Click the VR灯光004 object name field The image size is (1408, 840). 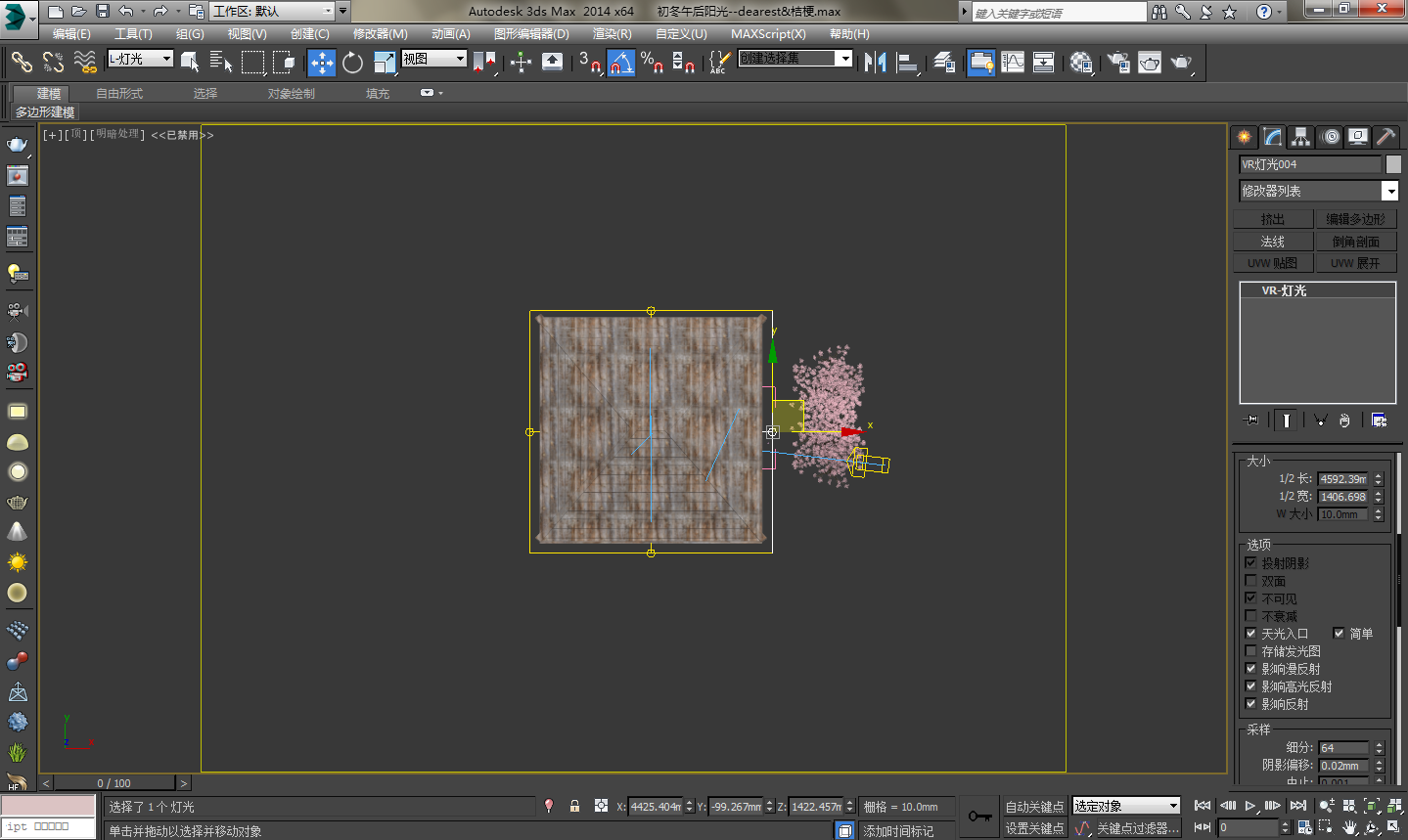pos(1310,164)
